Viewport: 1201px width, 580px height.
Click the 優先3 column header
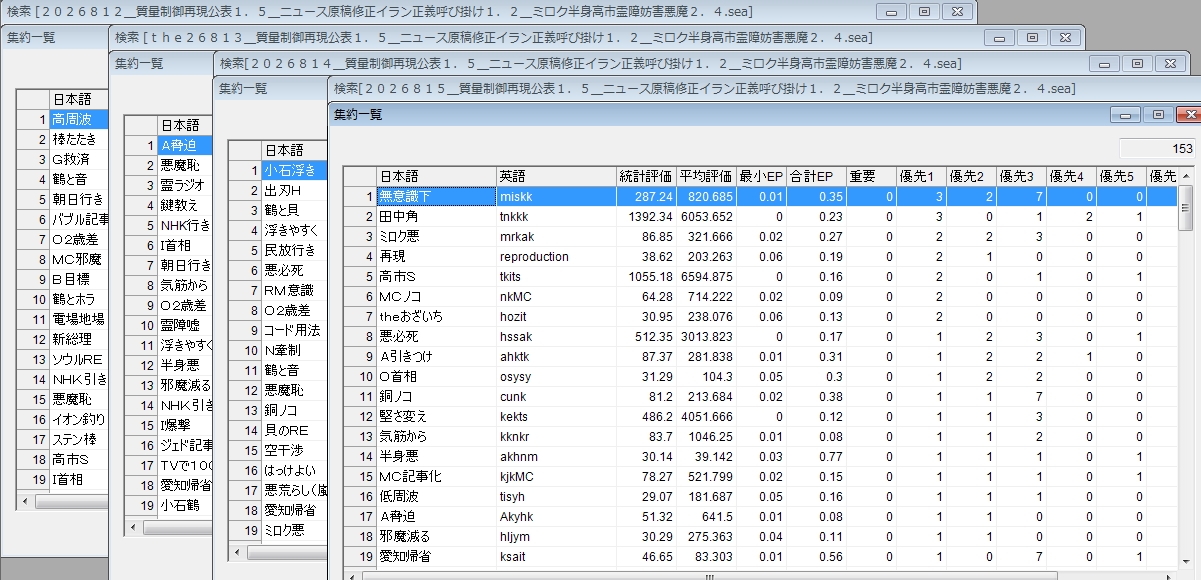[x=1020, y=176]
